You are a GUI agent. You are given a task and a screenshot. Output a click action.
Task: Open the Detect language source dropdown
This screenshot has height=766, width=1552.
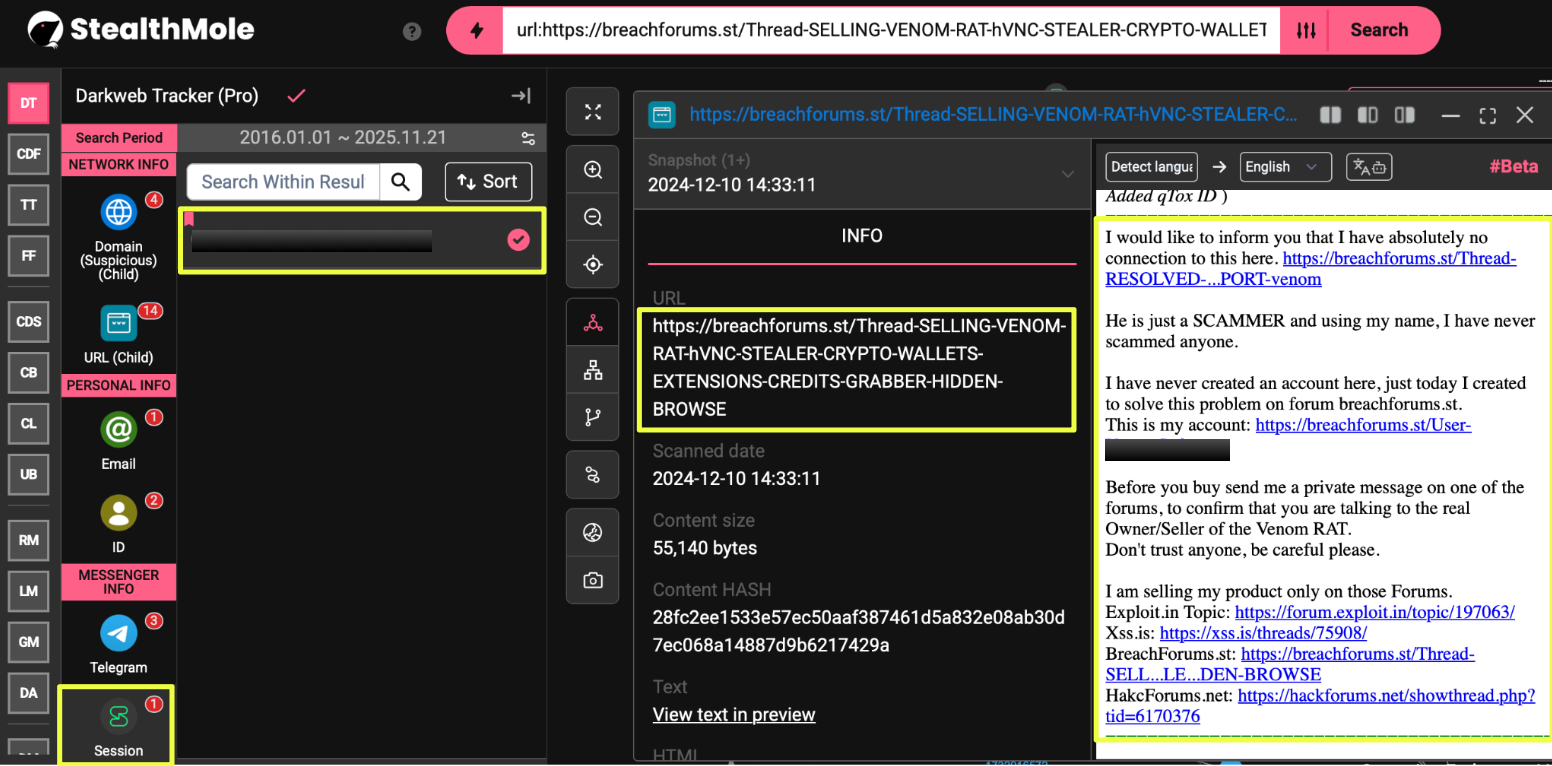click(x=1151, y=167)
